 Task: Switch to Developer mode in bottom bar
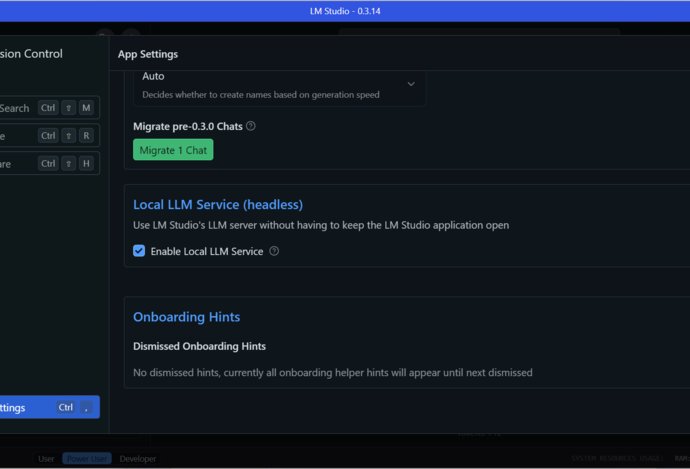138,459
